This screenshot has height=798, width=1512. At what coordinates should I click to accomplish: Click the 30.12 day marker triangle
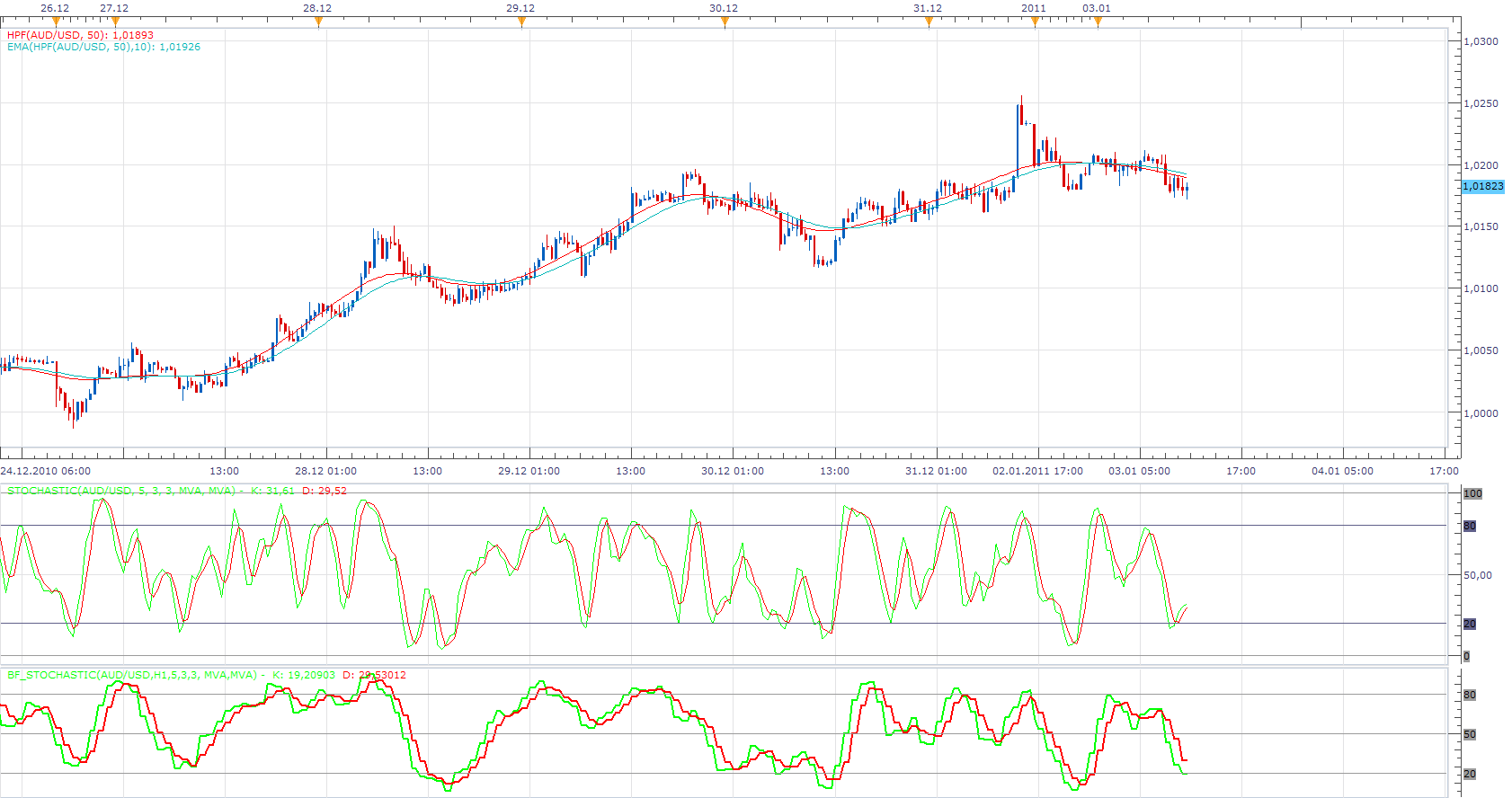coord(725,22)
